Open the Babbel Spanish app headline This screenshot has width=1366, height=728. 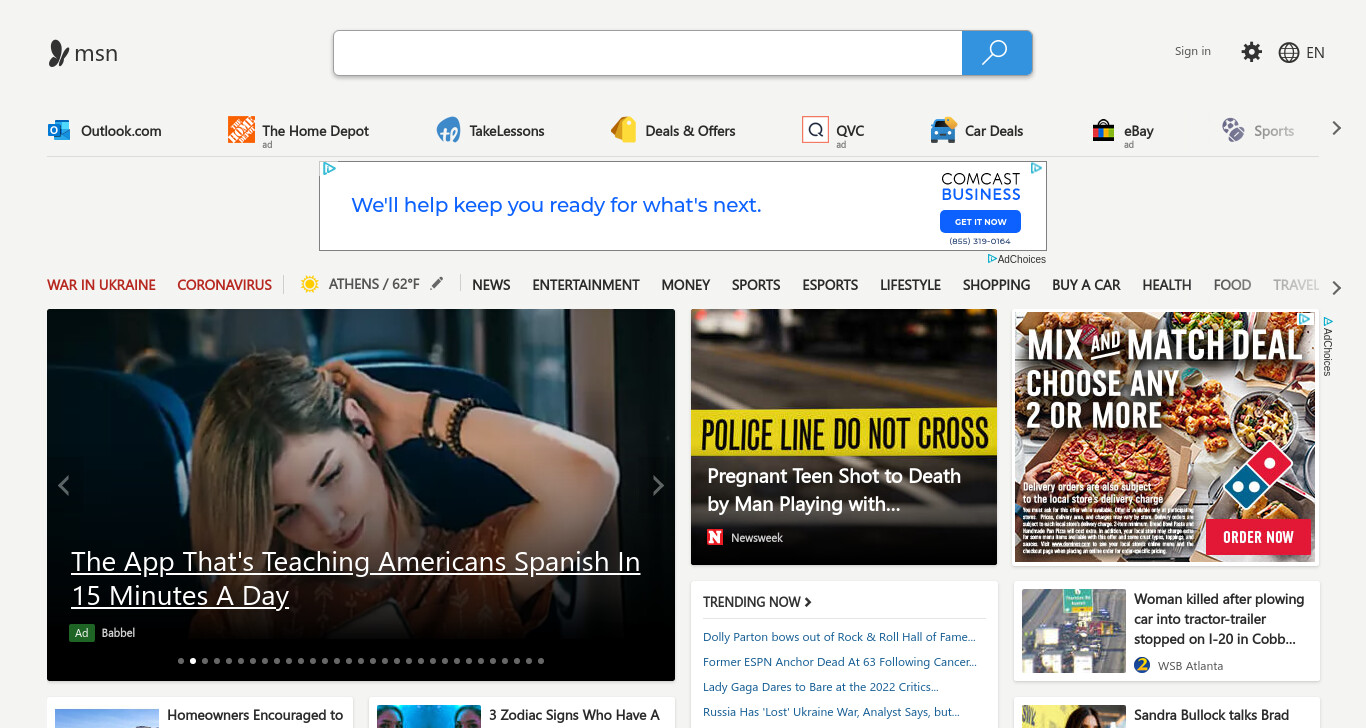[356, 579]
